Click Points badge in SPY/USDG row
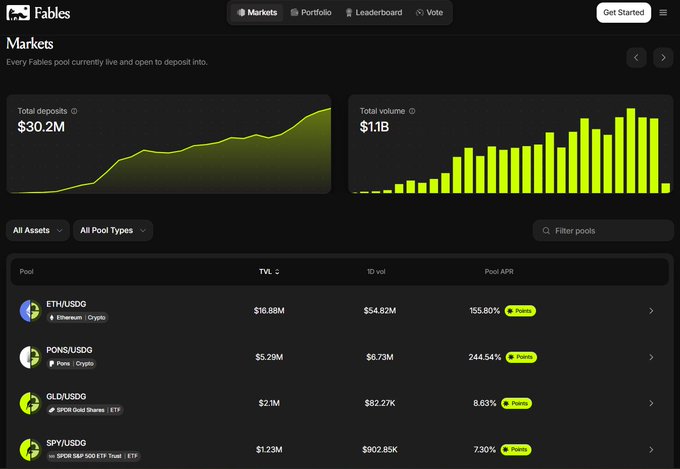This screenshot has width=680, height=469. 516,449
